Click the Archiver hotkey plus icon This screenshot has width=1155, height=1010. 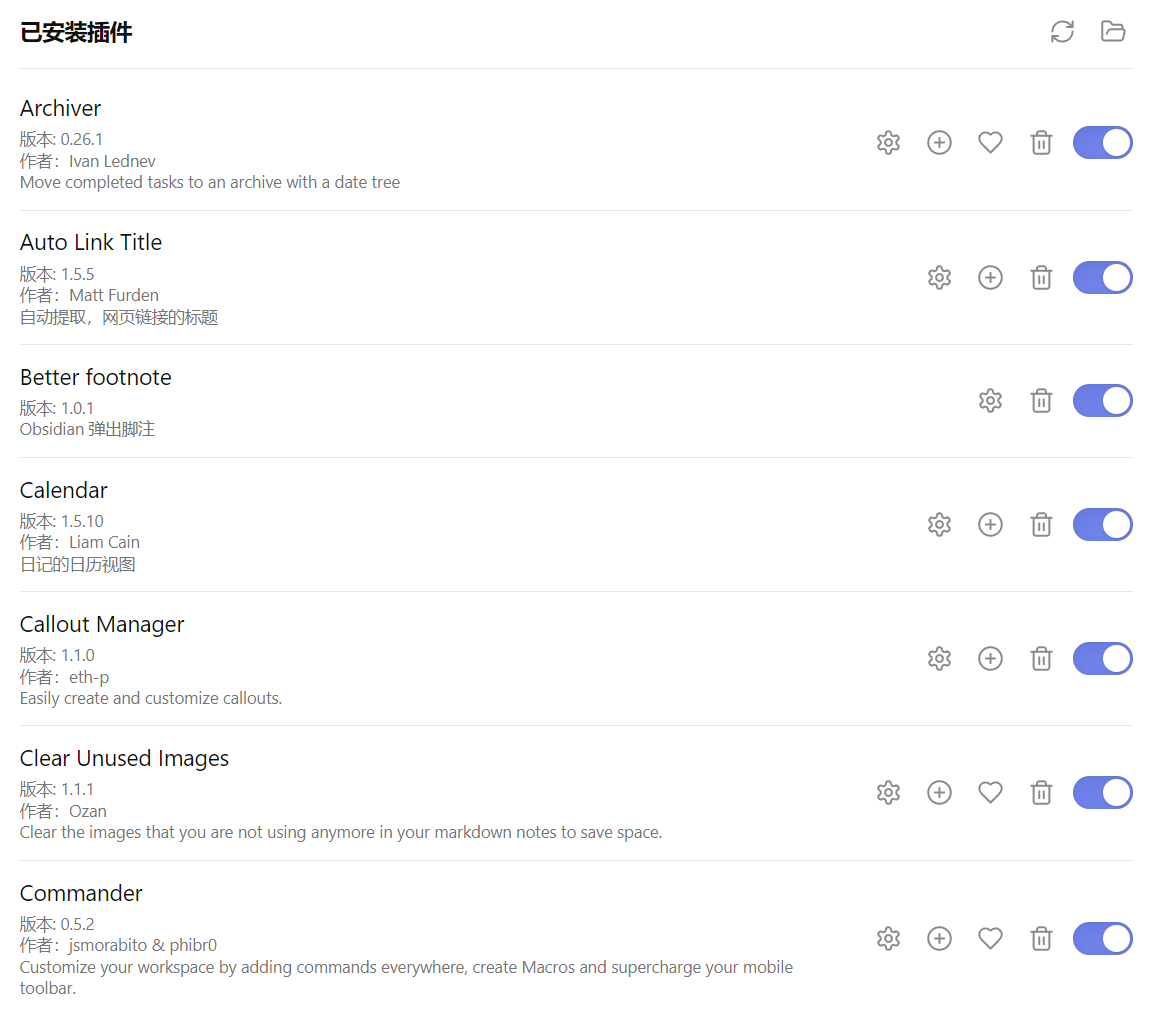point(939,142)
